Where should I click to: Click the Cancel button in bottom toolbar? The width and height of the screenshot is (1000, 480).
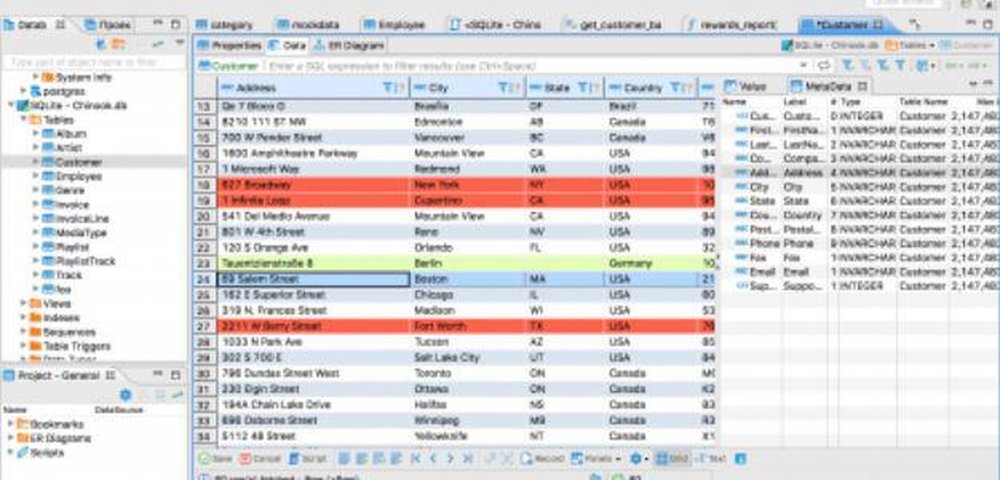coord(260,458)
